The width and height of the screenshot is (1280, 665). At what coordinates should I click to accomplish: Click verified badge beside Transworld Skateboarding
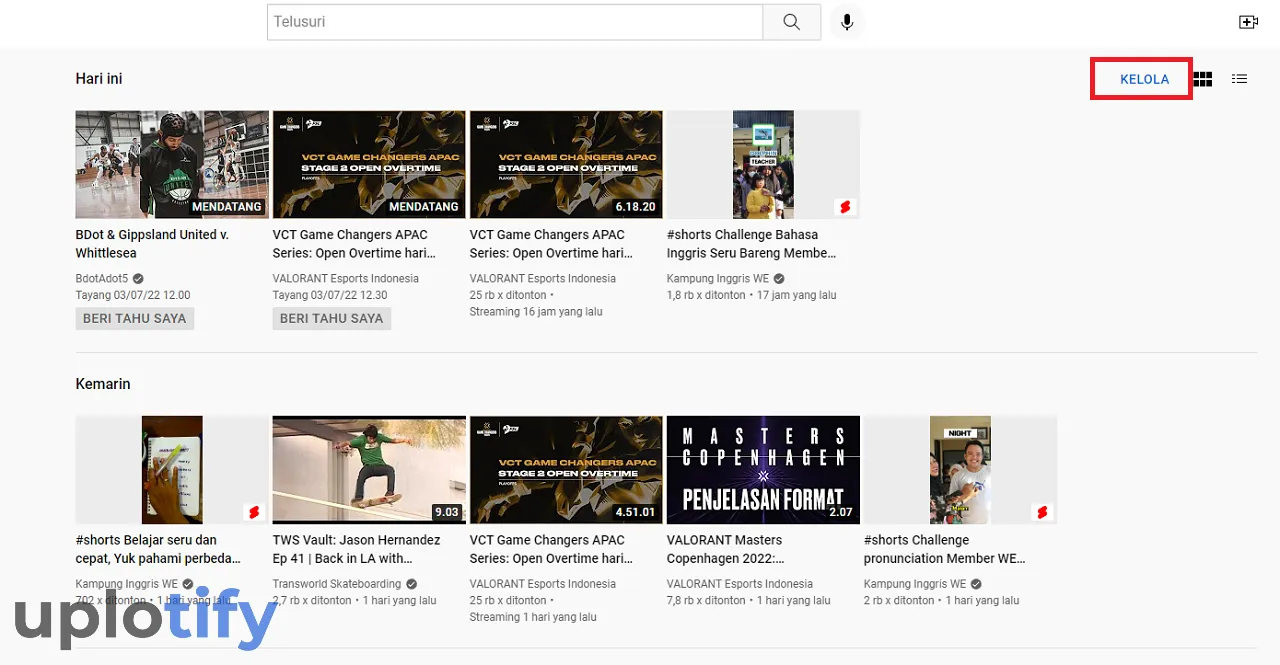tap(411, 584)
